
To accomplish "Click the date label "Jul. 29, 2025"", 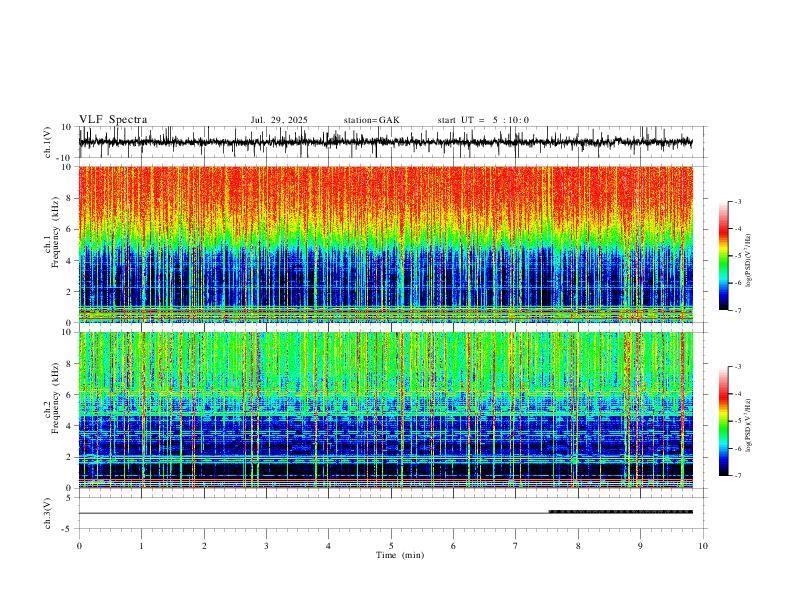I will [279, 120].
